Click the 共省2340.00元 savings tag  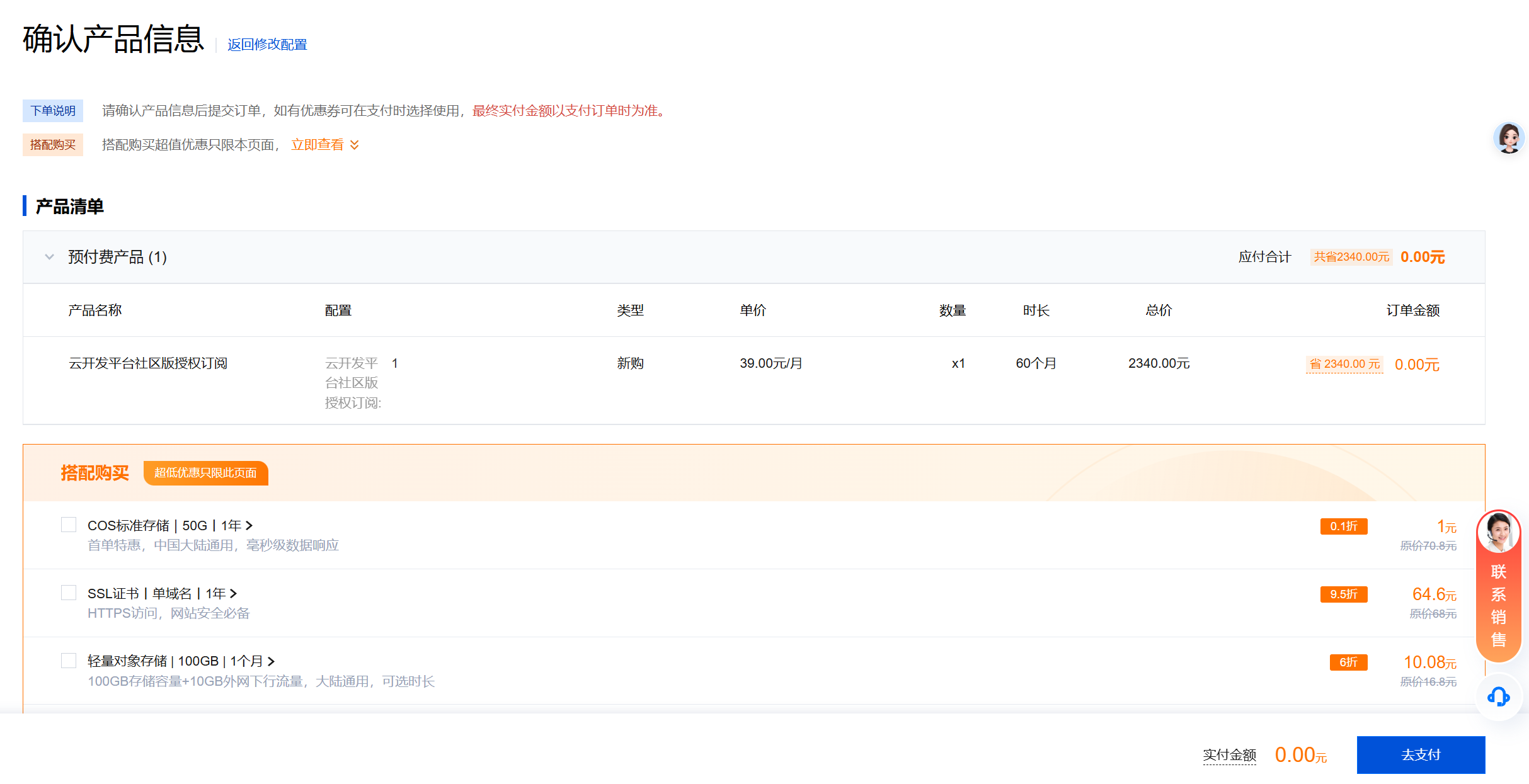pyautogui.click(x=1351, y=257)
